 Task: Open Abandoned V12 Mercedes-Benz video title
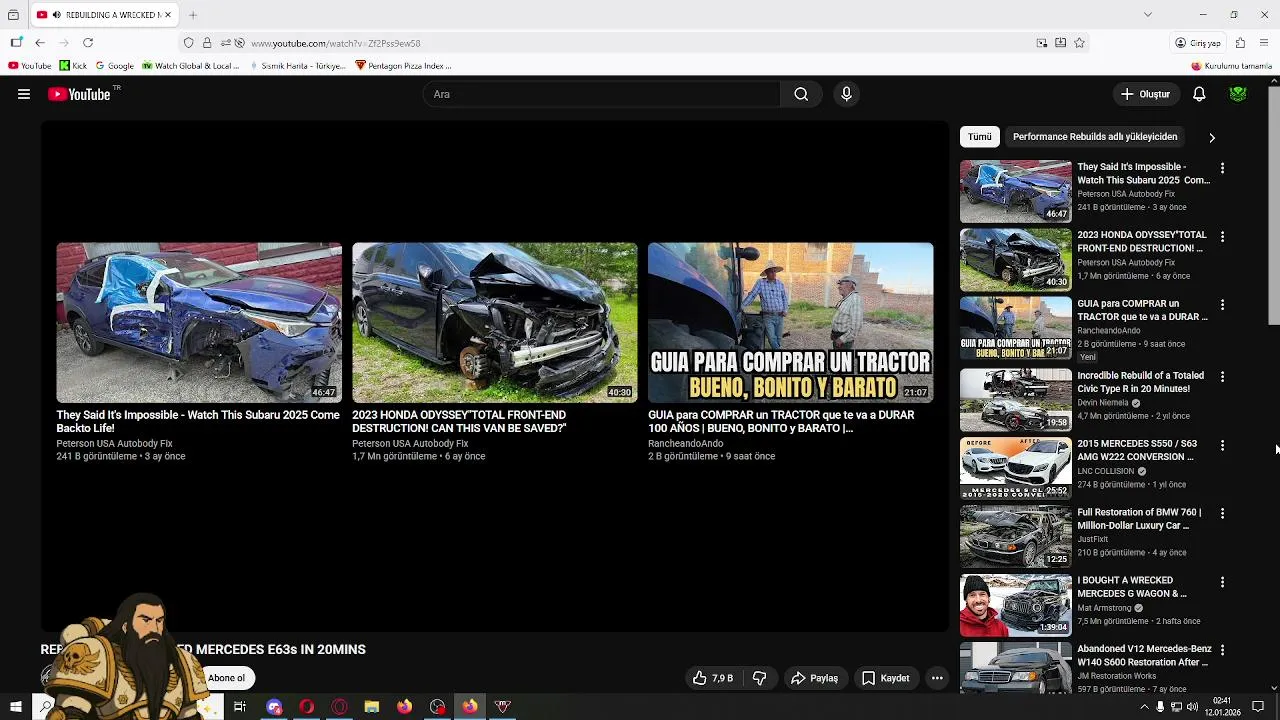point(1143,655)
